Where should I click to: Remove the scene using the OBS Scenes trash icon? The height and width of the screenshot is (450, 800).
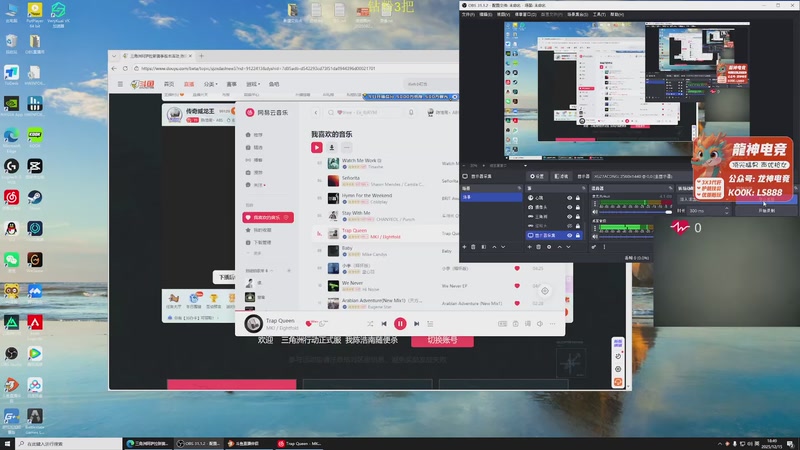[473, 247]
